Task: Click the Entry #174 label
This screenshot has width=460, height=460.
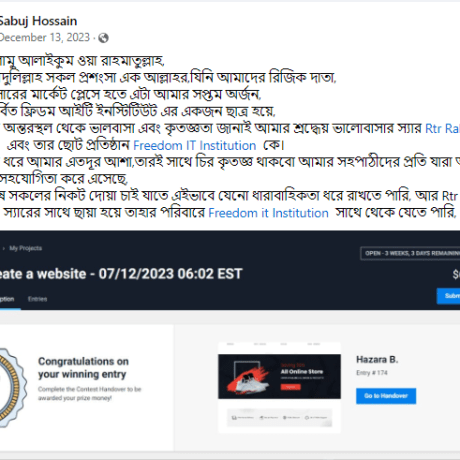Action: pyautogui.click(x=372, y=373)
